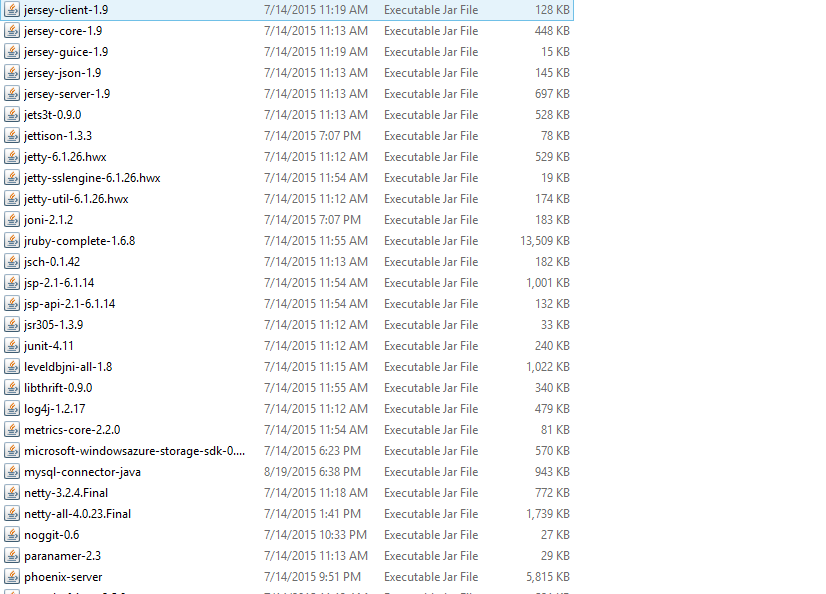Click the jar icon beside joni-2.1.2
Screen dimensions: 826x594
[x=12, y=220]
